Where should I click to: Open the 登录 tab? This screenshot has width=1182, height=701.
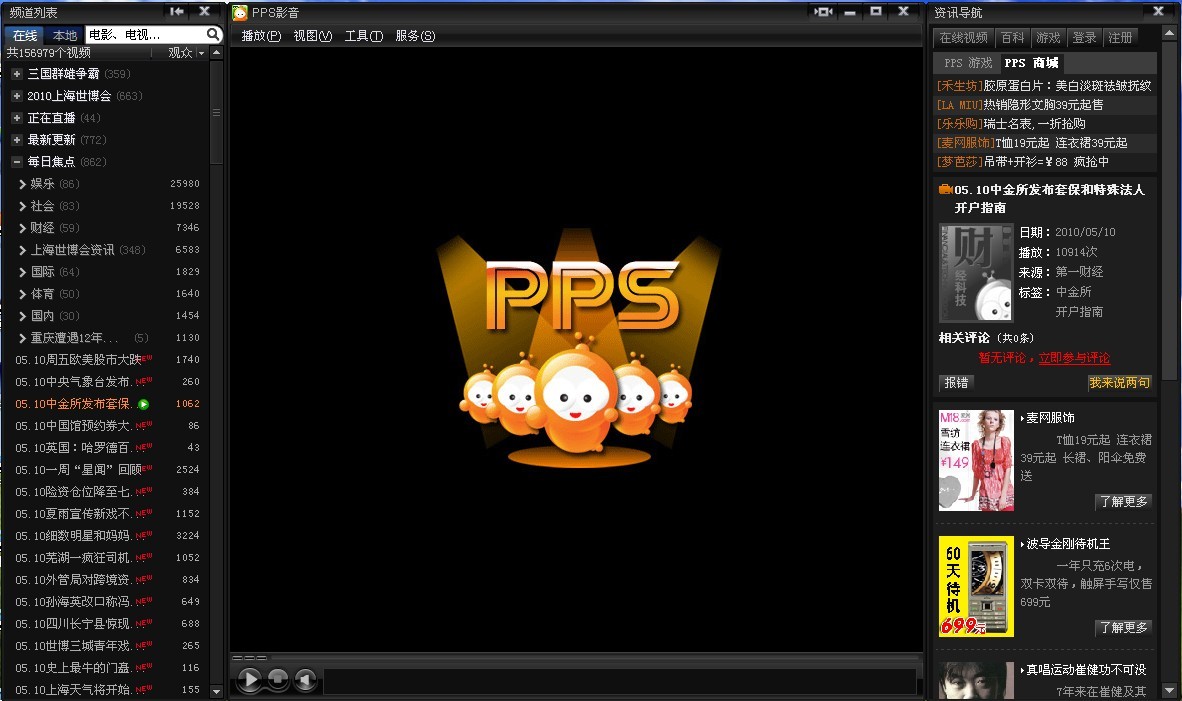(x=1084, y=38)
